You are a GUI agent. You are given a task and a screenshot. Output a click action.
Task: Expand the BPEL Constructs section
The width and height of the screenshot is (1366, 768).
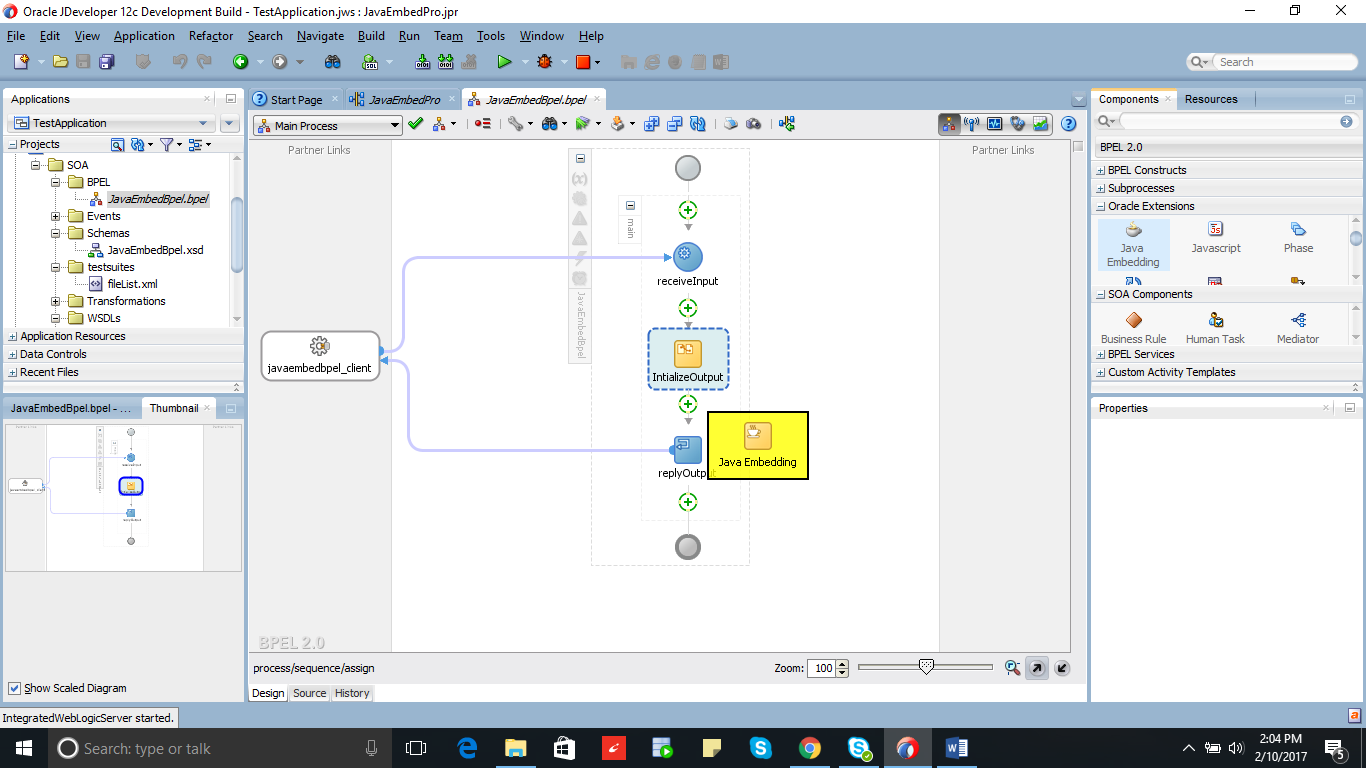(x=1101, y=171)
